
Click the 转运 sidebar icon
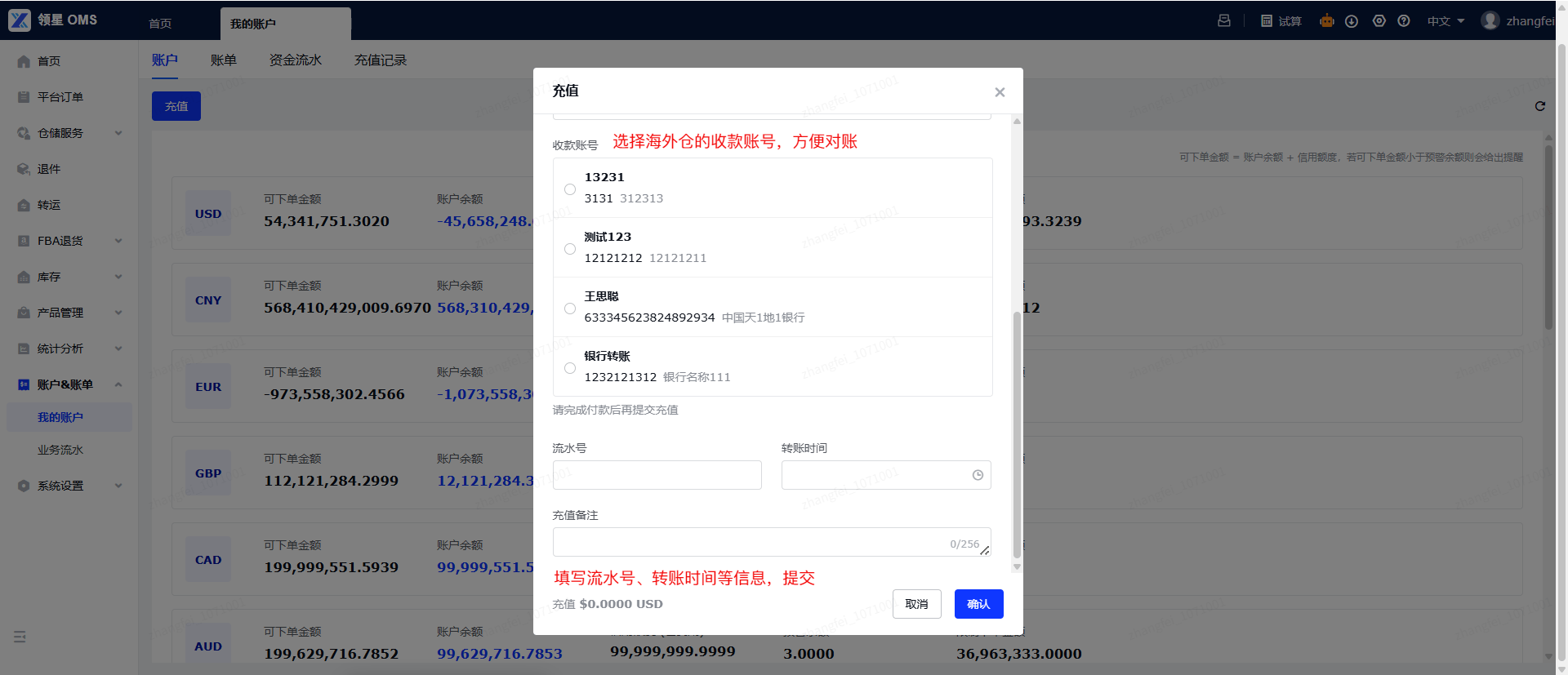click(x=24, y=205)
